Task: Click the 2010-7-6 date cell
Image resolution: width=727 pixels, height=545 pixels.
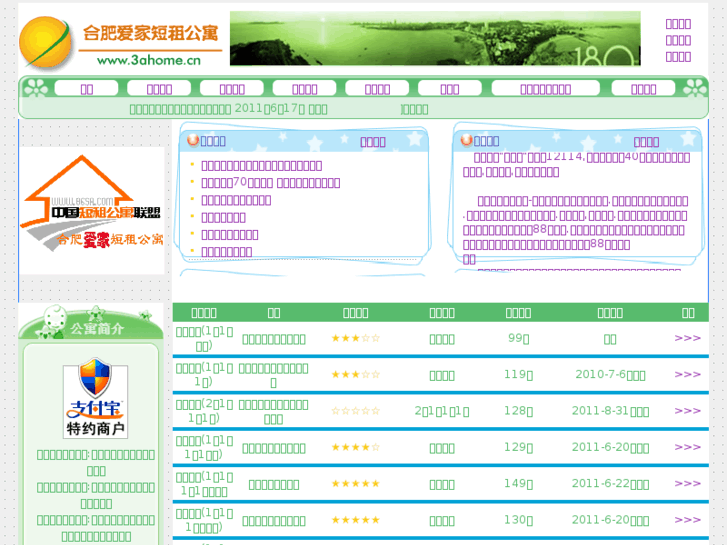Action: point(610,375)
